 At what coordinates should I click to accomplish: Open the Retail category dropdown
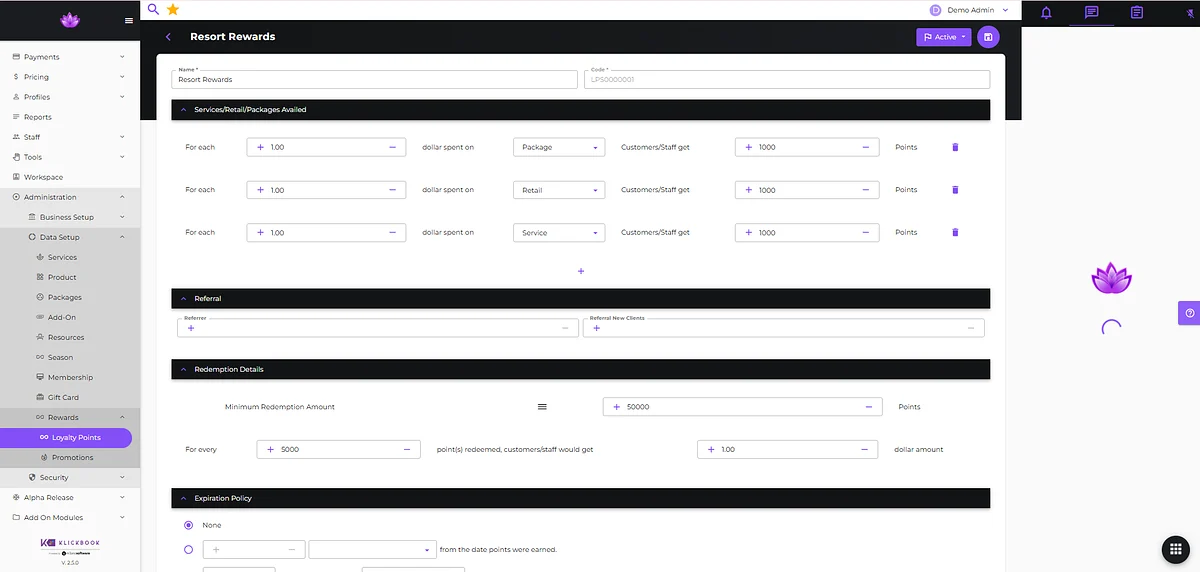[x=559, y=190]
